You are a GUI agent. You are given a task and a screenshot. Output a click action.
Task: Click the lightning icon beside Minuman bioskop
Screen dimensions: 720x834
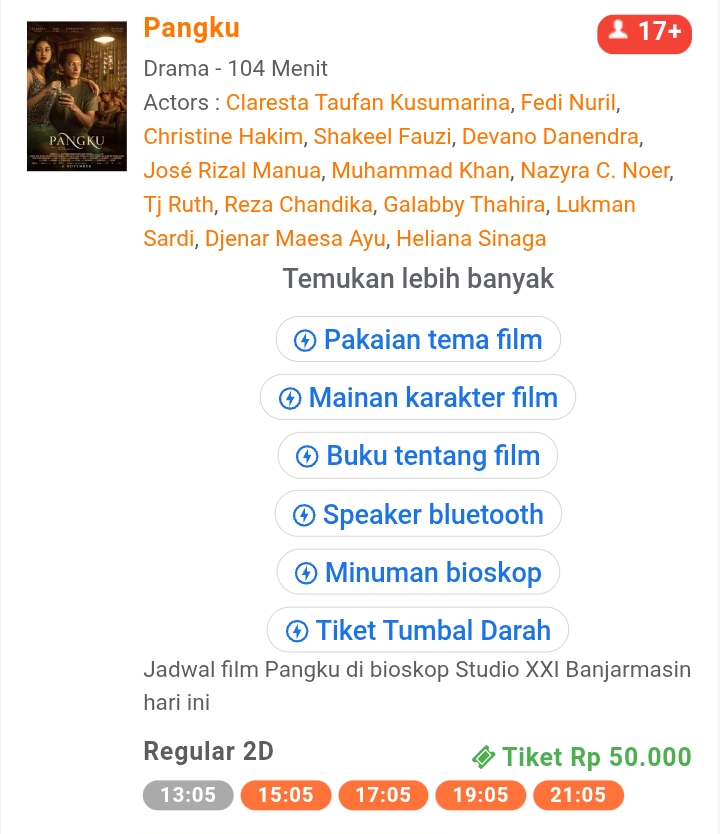[306, 573]
